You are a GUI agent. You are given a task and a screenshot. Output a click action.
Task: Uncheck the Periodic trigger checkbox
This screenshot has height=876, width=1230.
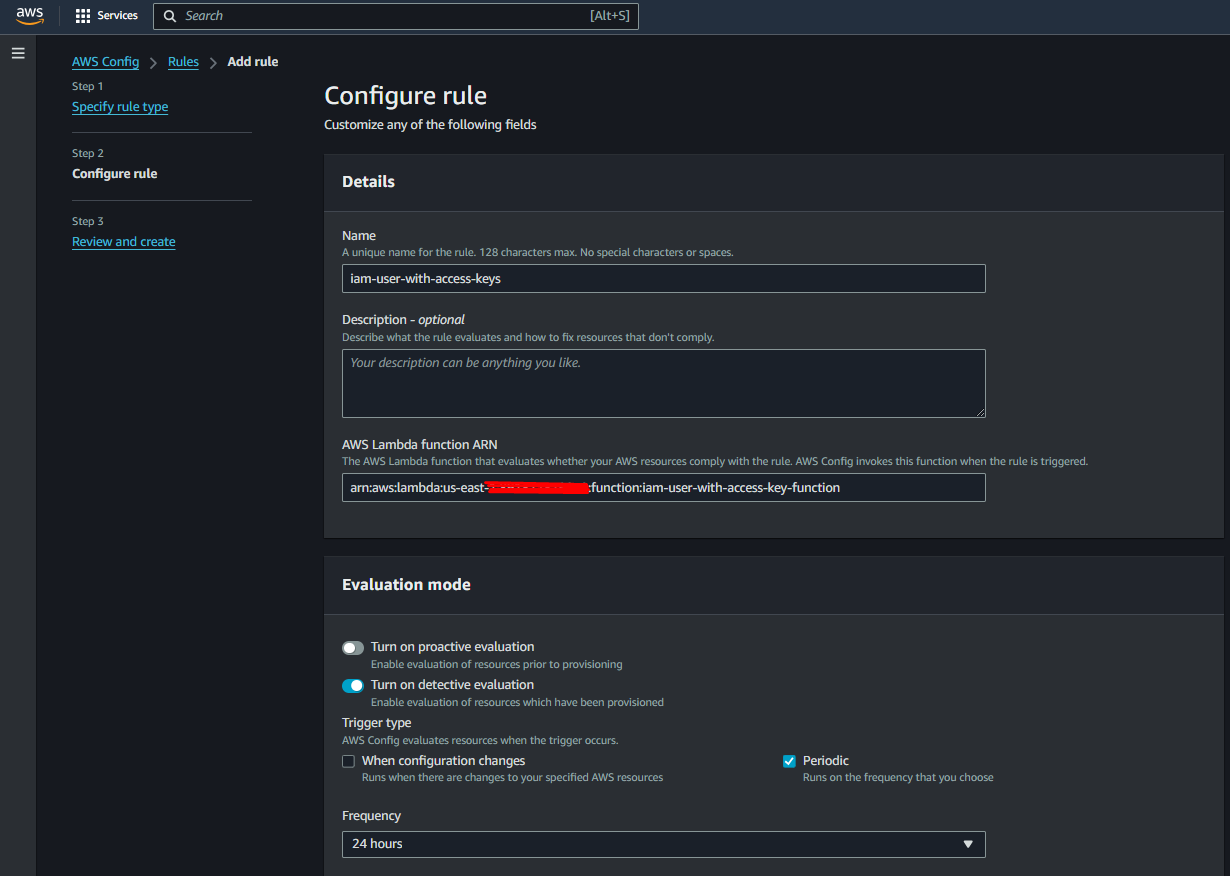click(789, 761)
